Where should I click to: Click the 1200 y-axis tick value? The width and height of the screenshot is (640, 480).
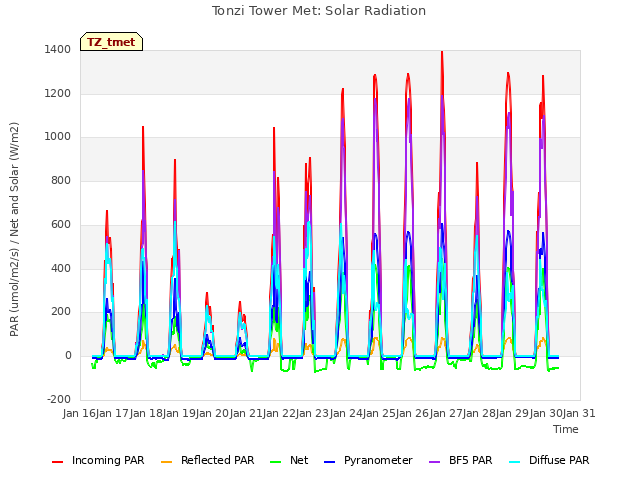(x=58, y=93)
